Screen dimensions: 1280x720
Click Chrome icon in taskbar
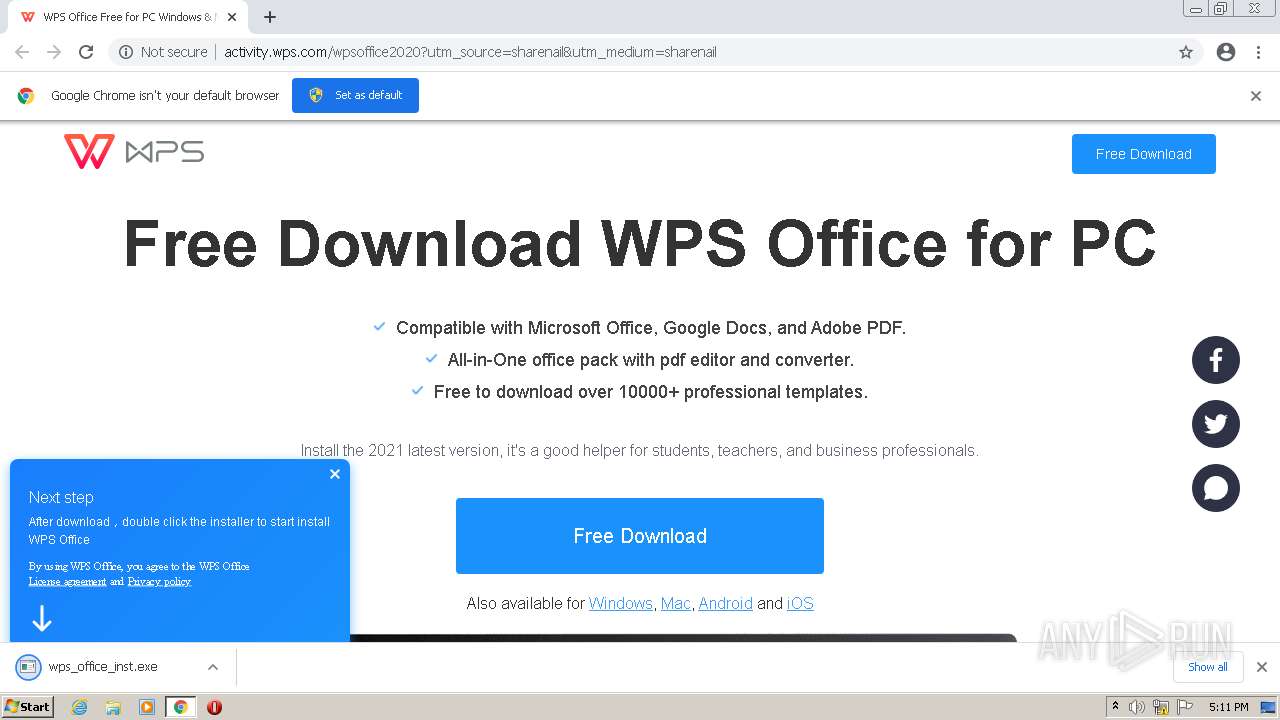181,707
